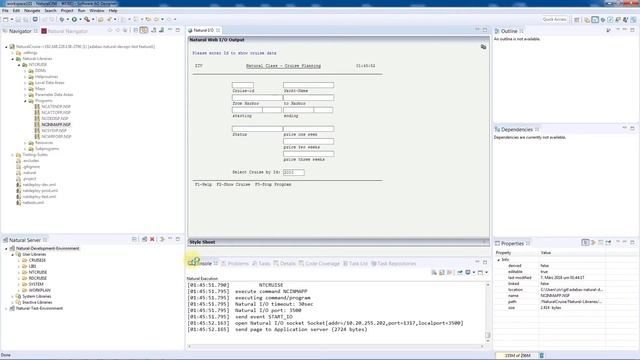Click the Quick Access field
The image size is (640, 360).
coord(554,19)
